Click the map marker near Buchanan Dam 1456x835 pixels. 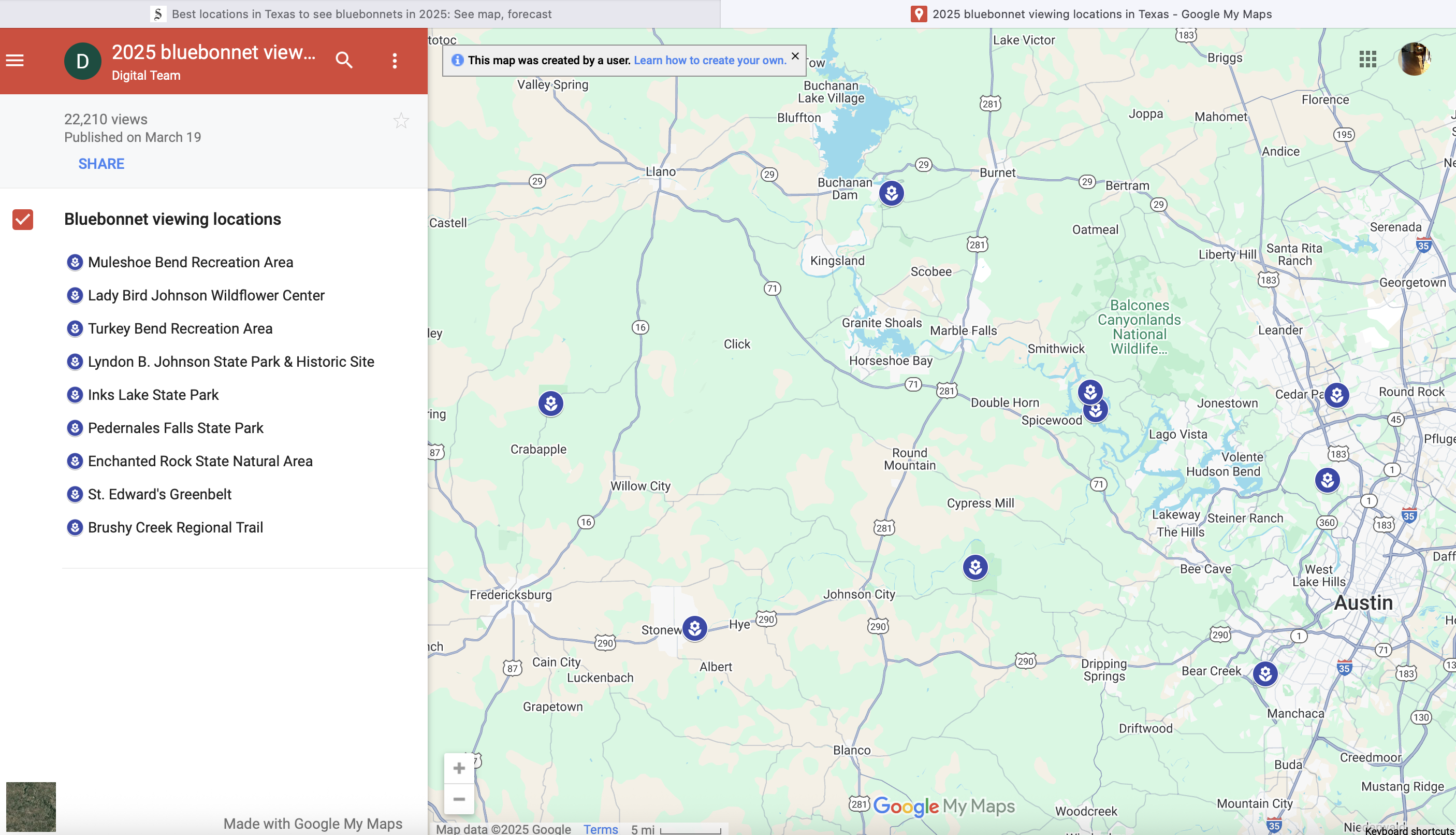click(x=892, y=193)
